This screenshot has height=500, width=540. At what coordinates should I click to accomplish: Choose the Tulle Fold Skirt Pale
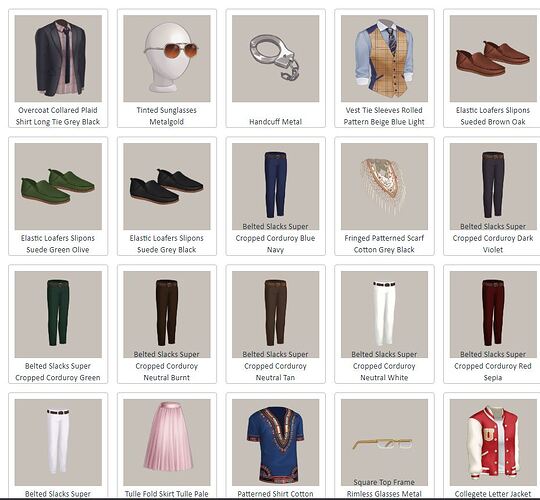[x=167, y=446]
